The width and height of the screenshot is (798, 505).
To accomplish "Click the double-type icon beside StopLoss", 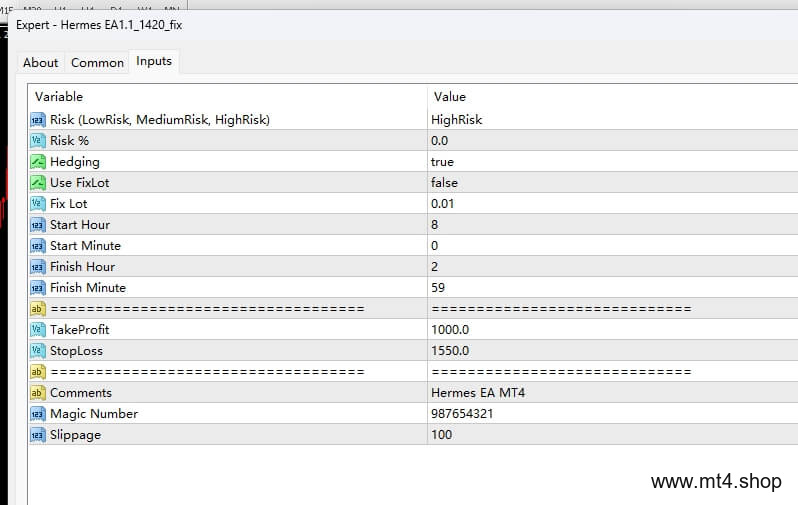I will tap(38, 351).
